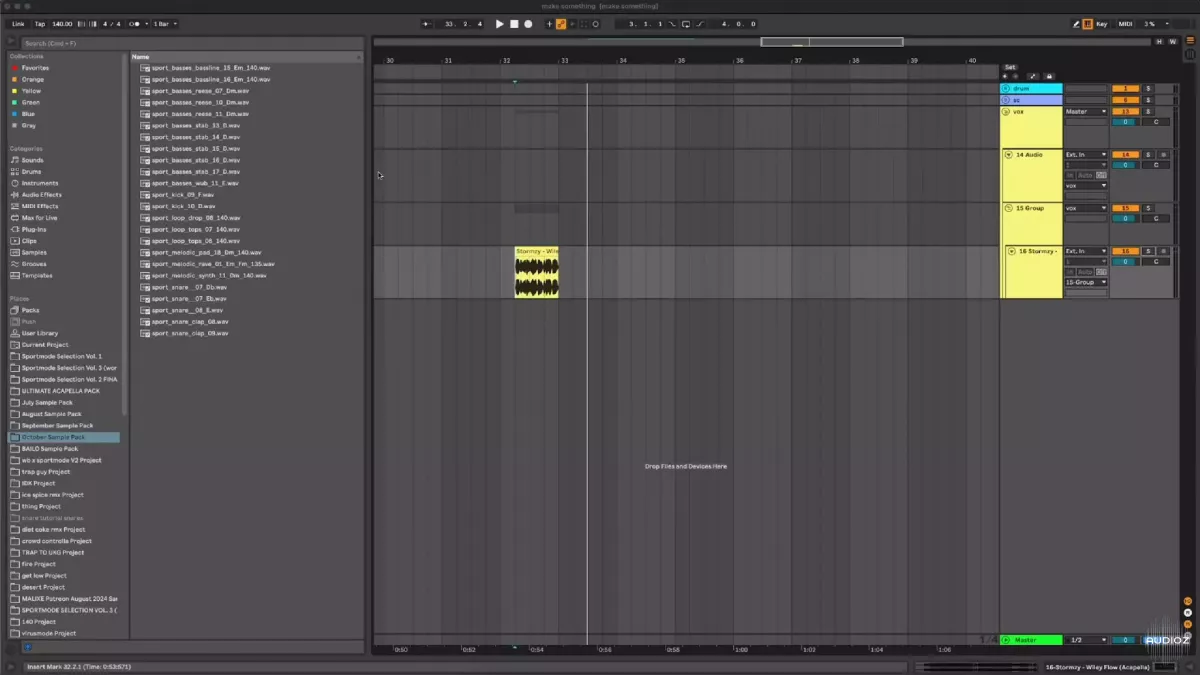The height and width of the screenshot is (675, 1200).
Task: Collapse the vox group track
Action: [1007, 111]
